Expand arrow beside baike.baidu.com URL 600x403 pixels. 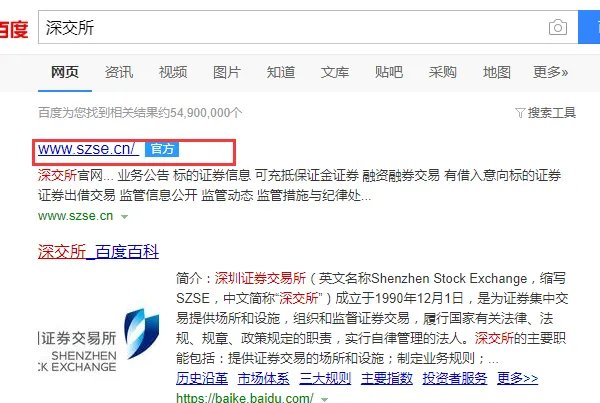pyautogui.click(x=324, y=399)
